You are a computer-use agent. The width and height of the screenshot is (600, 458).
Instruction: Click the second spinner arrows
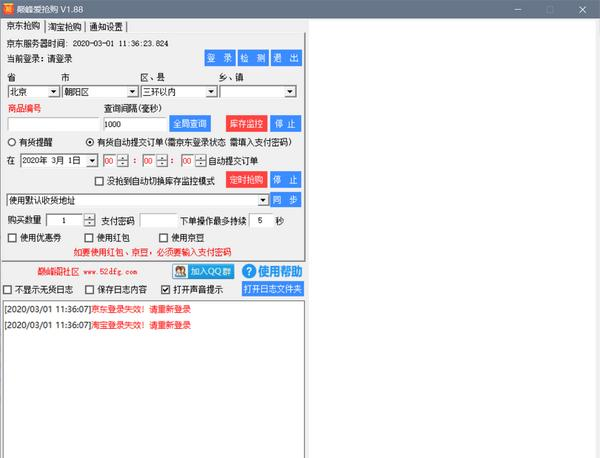(x=201, y=161)
